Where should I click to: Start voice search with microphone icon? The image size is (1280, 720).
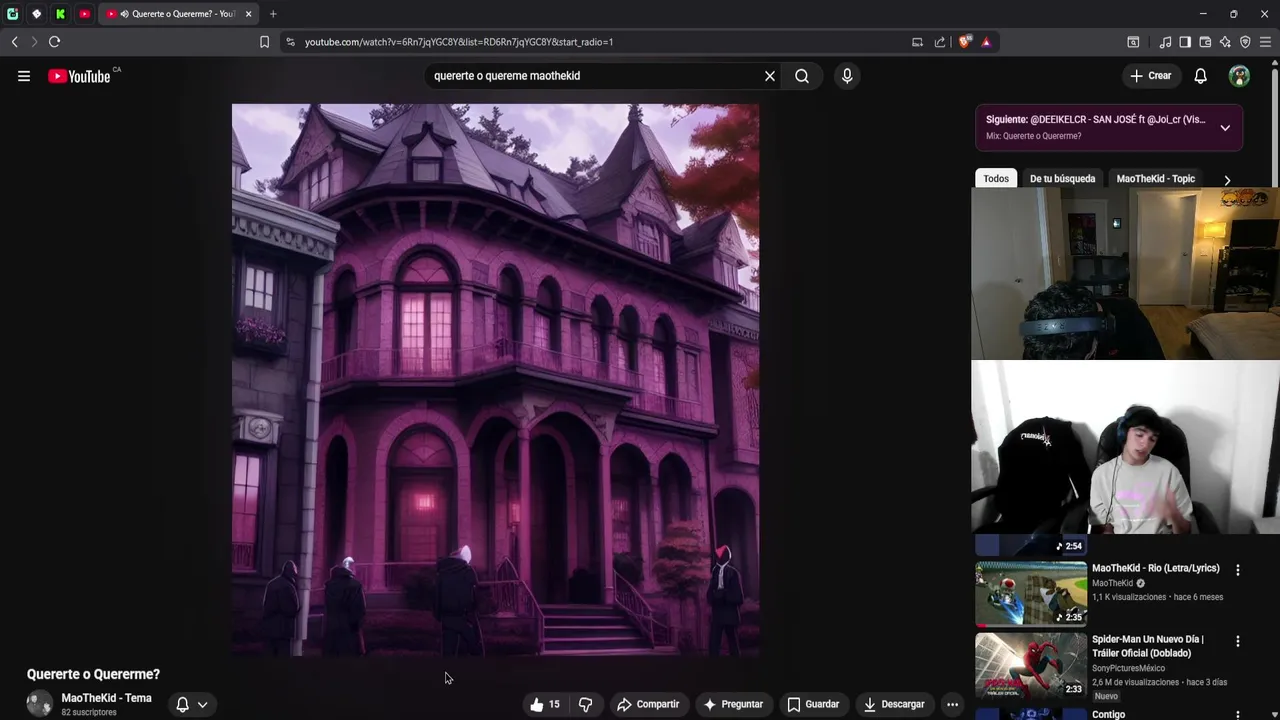pos(847,76)
